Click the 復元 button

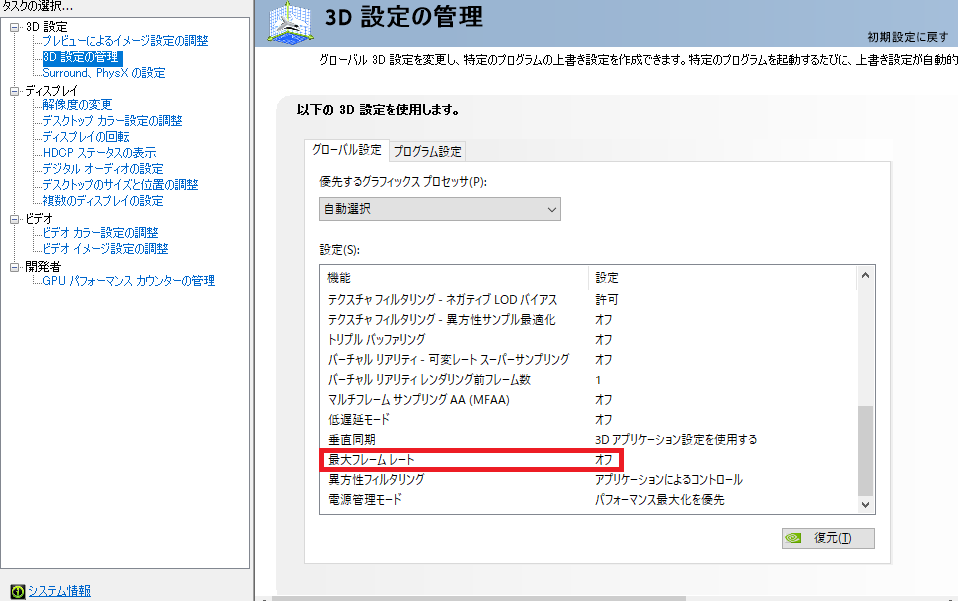point(828,538)
